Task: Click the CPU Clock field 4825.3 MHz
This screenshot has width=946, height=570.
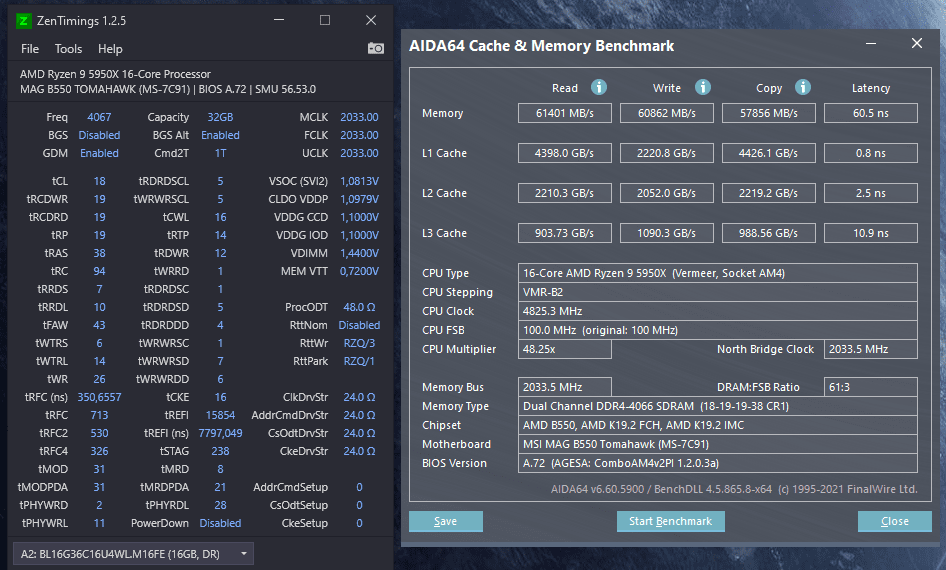Action: [x=717, y=311]
